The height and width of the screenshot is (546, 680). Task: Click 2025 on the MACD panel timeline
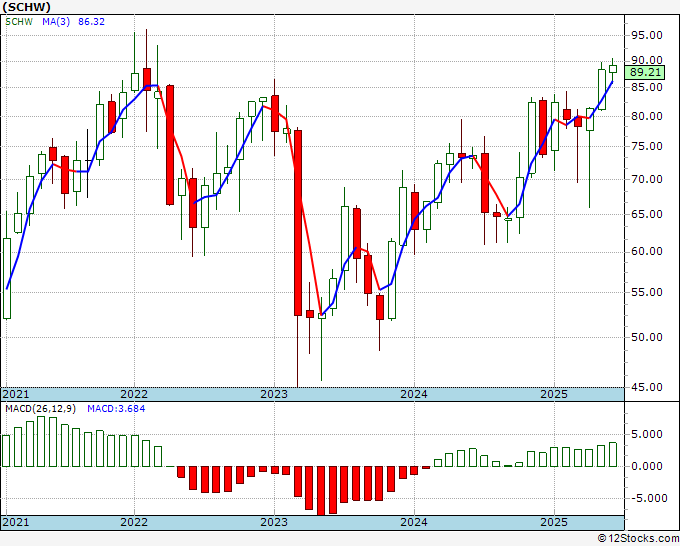click(554, 522)
